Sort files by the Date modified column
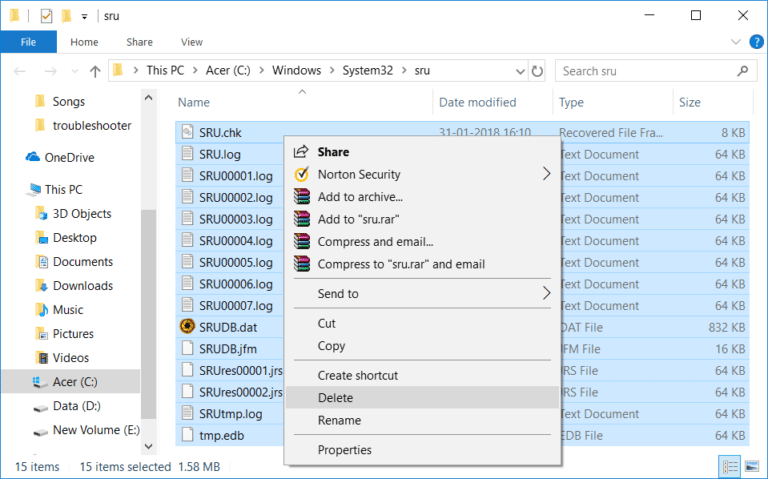768x479 pixels. 477,102
